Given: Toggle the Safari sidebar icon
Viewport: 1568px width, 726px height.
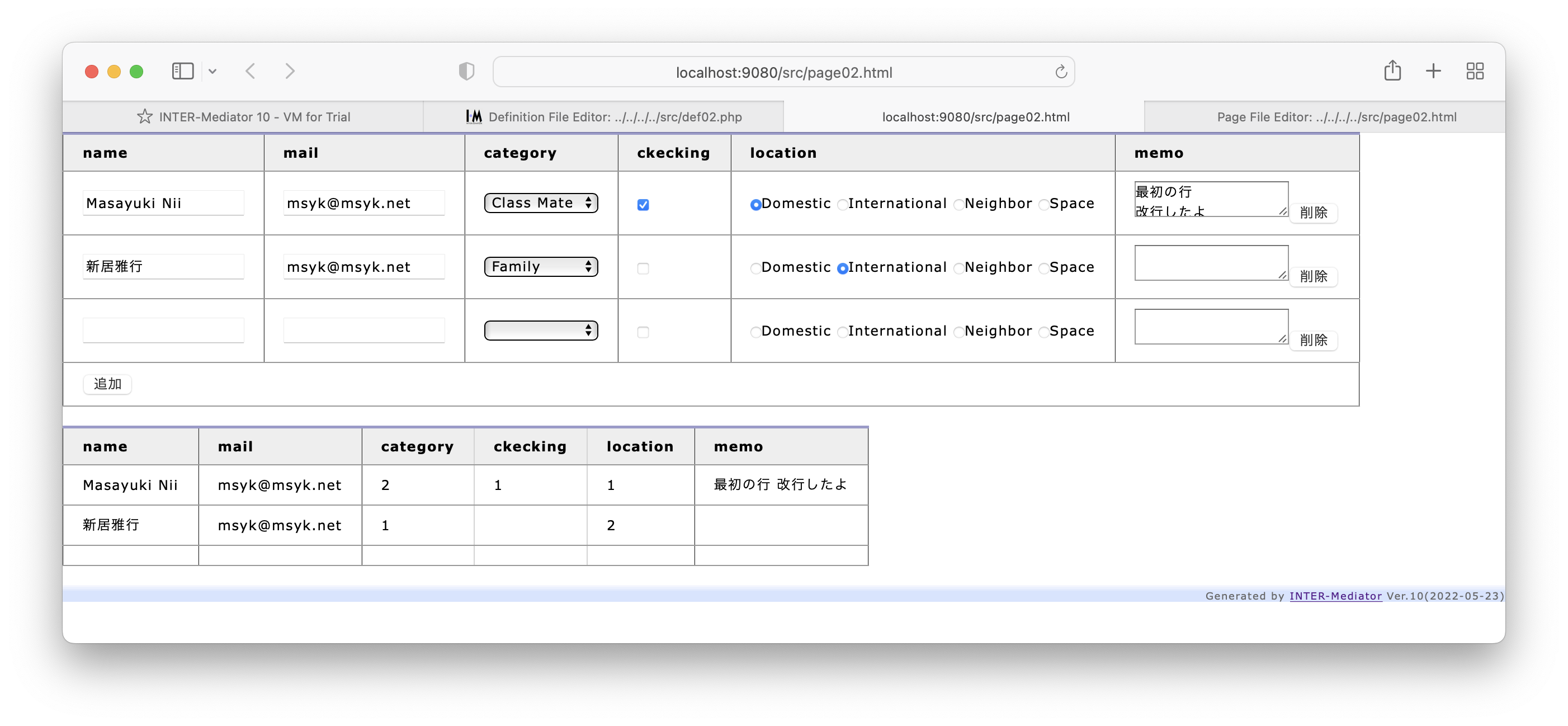Looking at the screenshot, I should (183, 71).
